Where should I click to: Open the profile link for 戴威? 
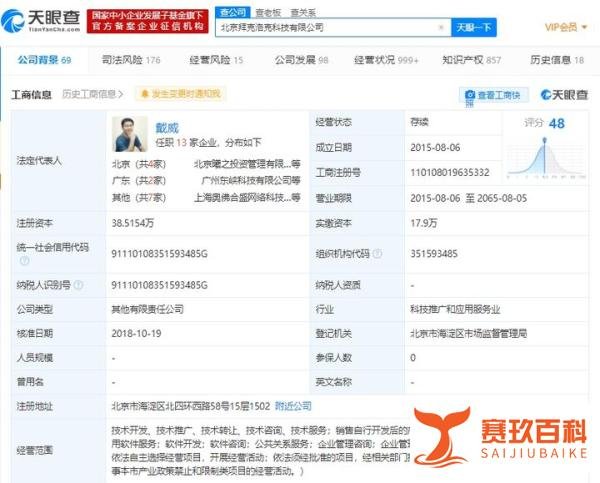167,127
